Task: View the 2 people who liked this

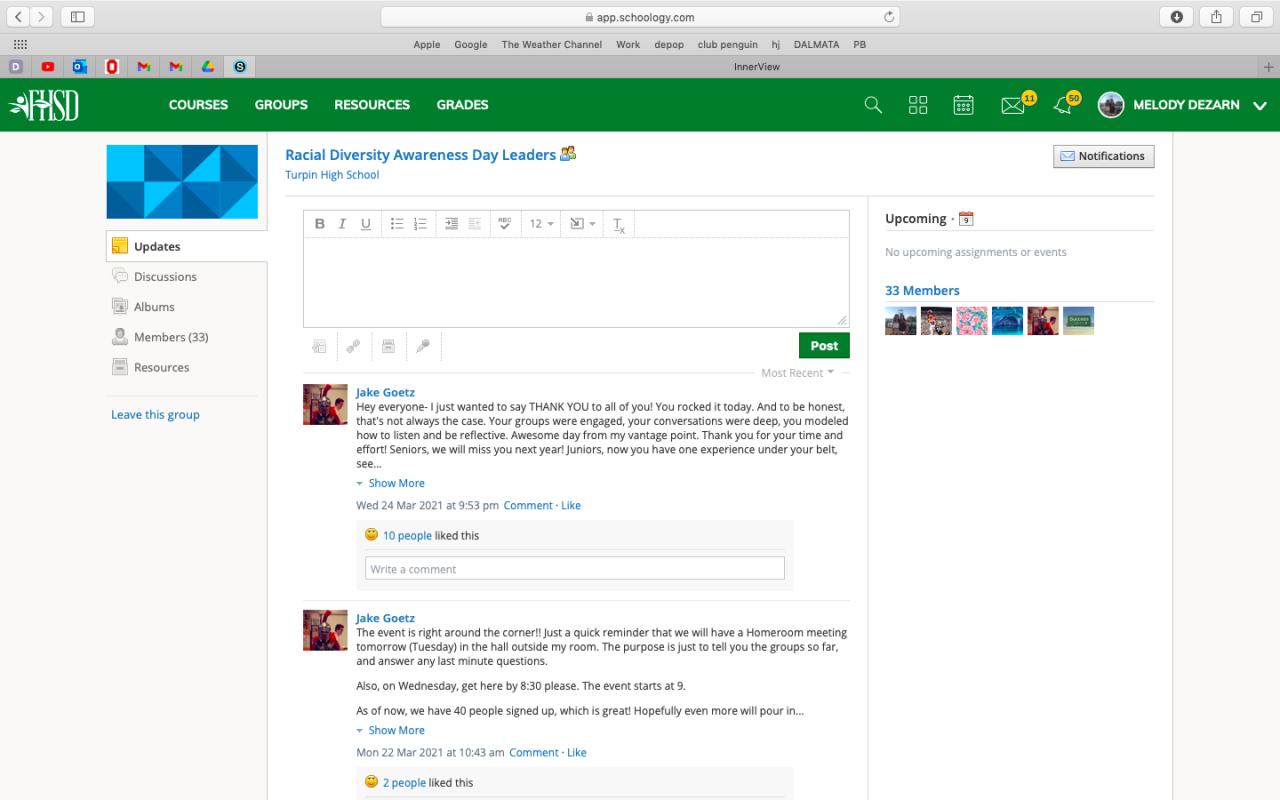Action: point(404,783)
